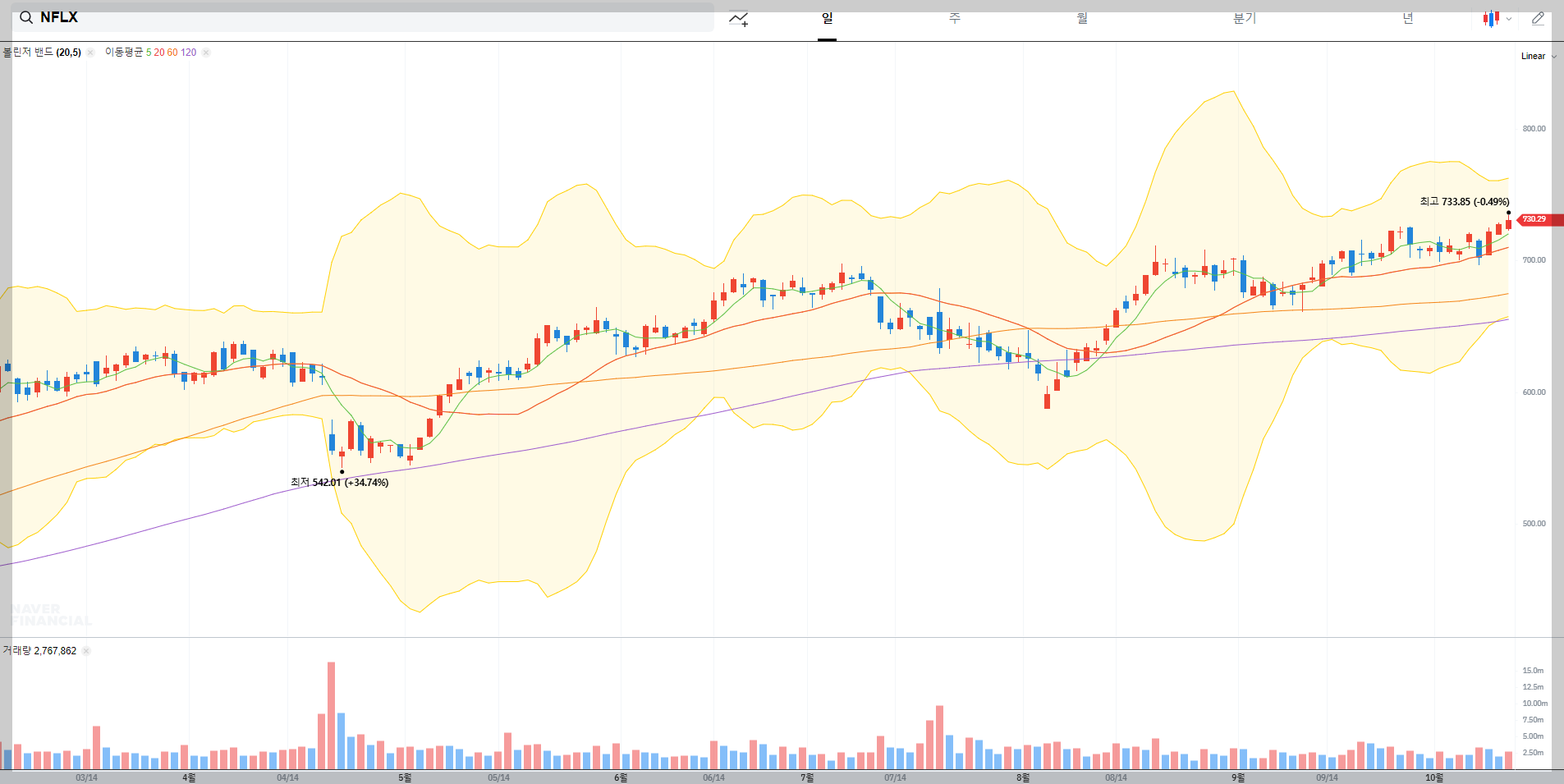1564x784 pixels.
Task: Click the 04/14 date axis label
Action: tap(287, 777)
